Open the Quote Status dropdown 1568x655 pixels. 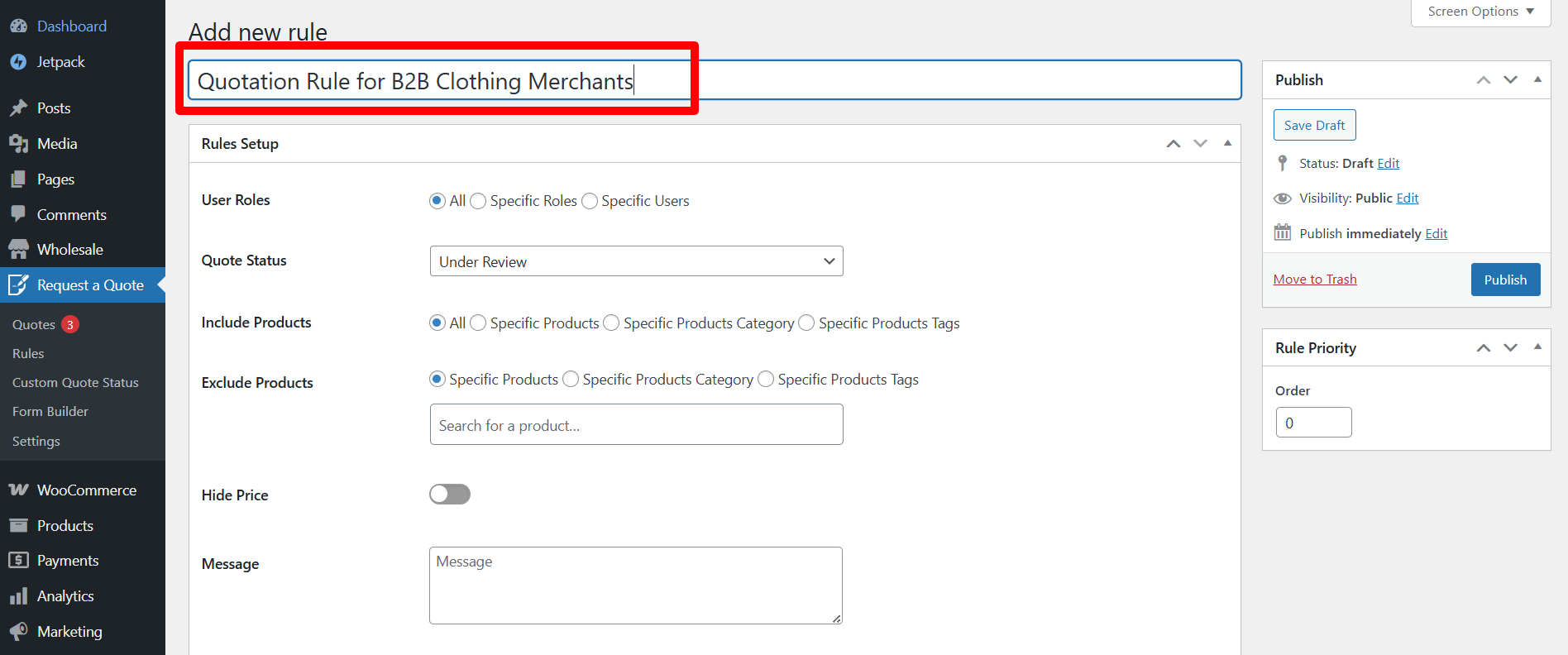tap(637, 261)
